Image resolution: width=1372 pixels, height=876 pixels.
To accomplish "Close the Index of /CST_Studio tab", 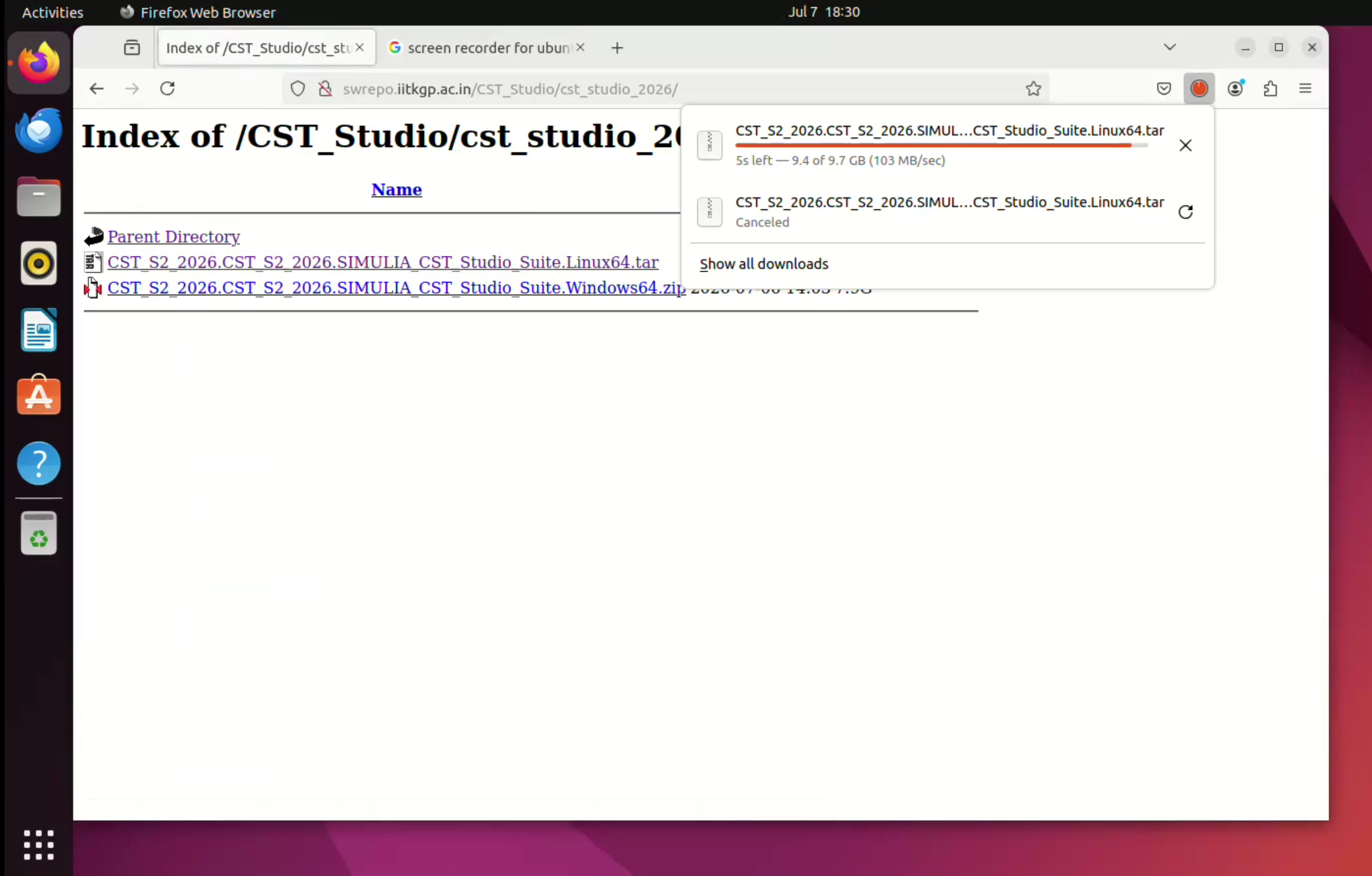I will [x=359, y=48].
